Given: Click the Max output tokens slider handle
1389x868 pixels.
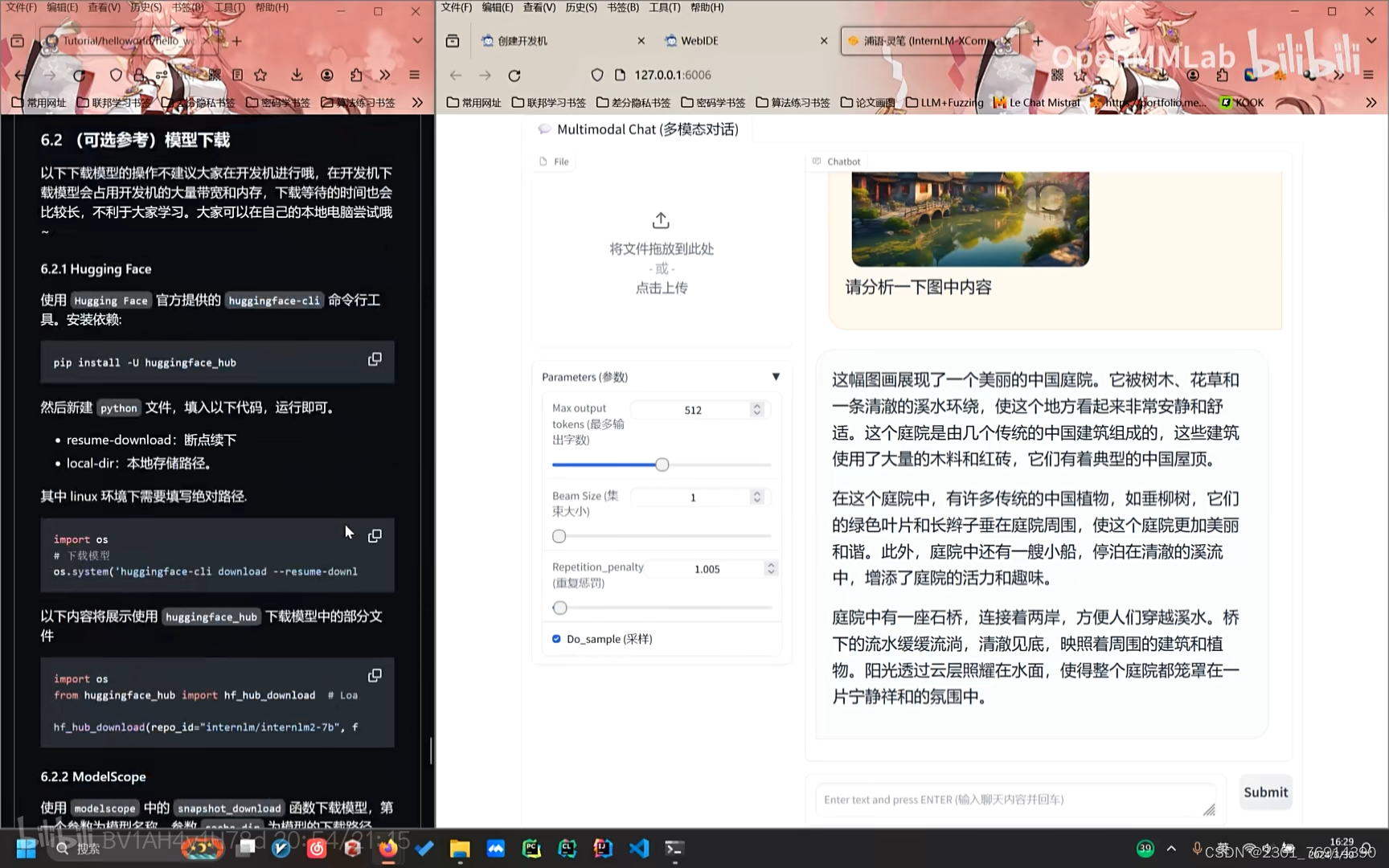Looking at the screenshot, I should click(662, 465).
